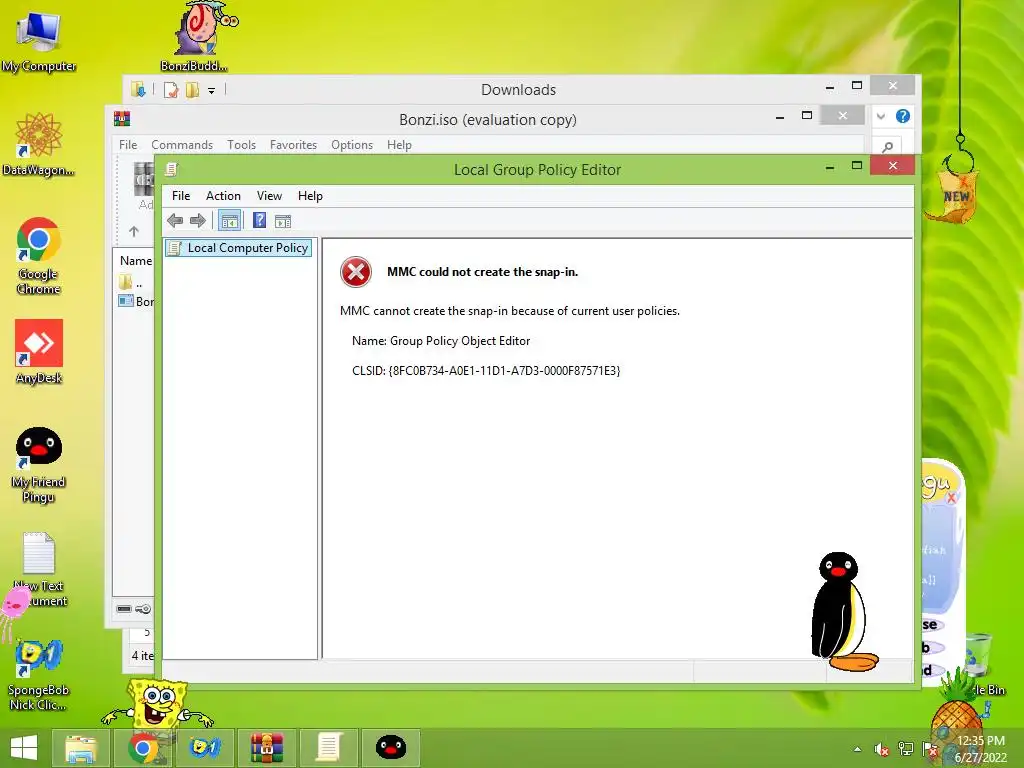Open the New Text Document desktop icon
The width and height of the screenshot is (1024, 768).
[39, 569]
